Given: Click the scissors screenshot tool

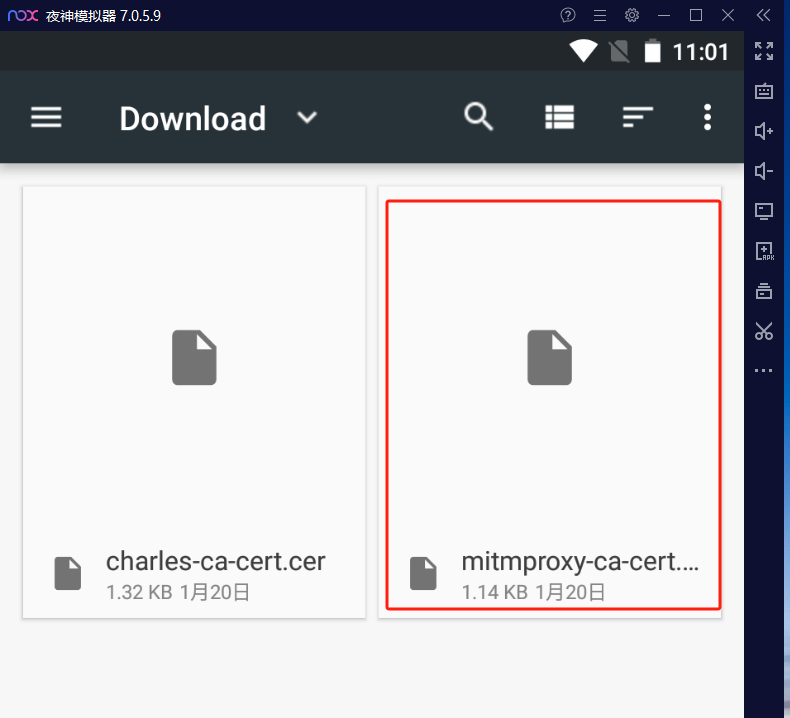Looking at the screenshot, I should click(x=764, y=331).
